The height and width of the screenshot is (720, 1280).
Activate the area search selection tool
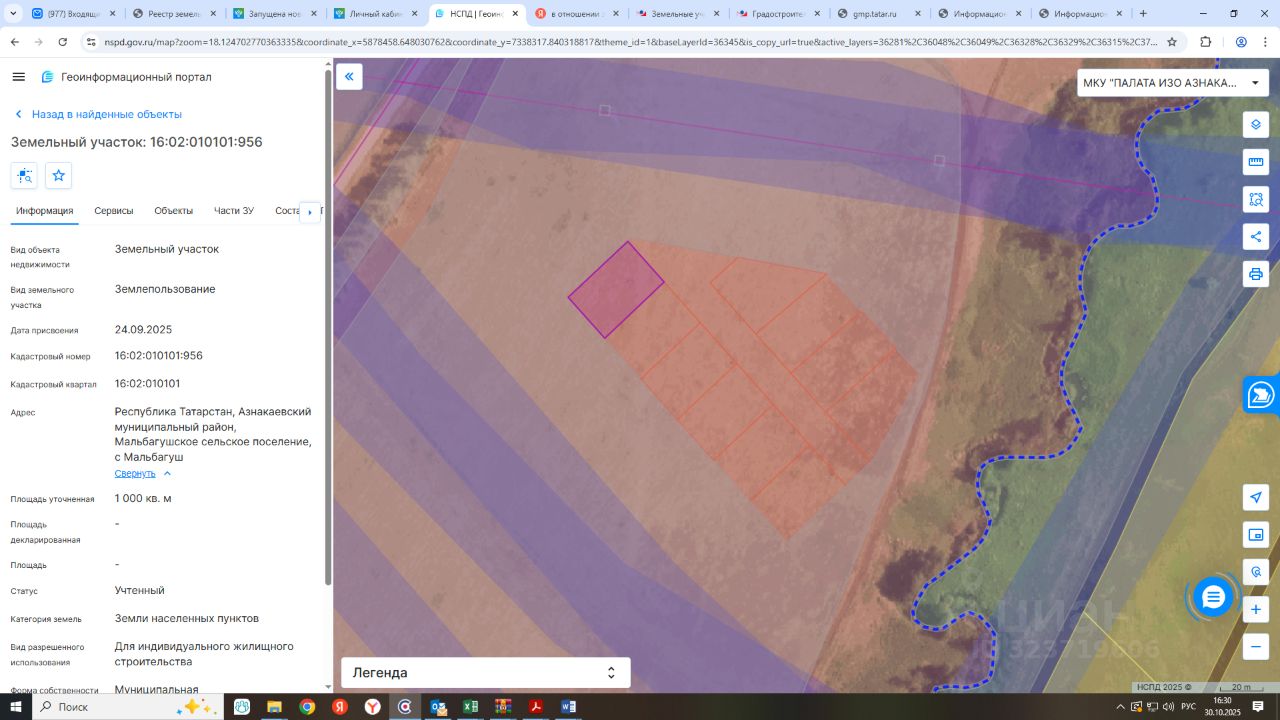pyautogui.click(x=1256, y=199)
